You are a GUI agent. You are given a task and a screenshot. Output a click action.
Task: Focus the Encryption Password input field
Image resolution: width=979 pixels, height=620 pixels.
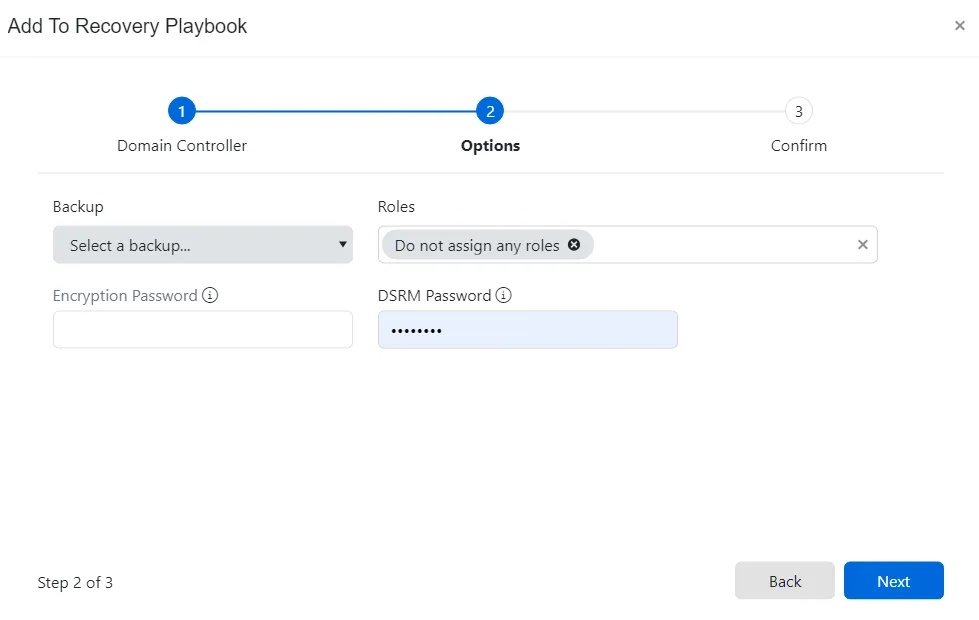pos(203,330)
